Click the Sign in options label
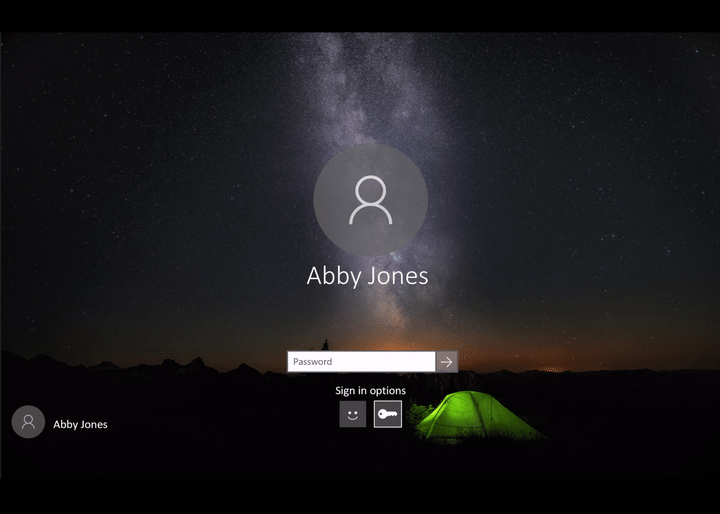 click(370, 391)
